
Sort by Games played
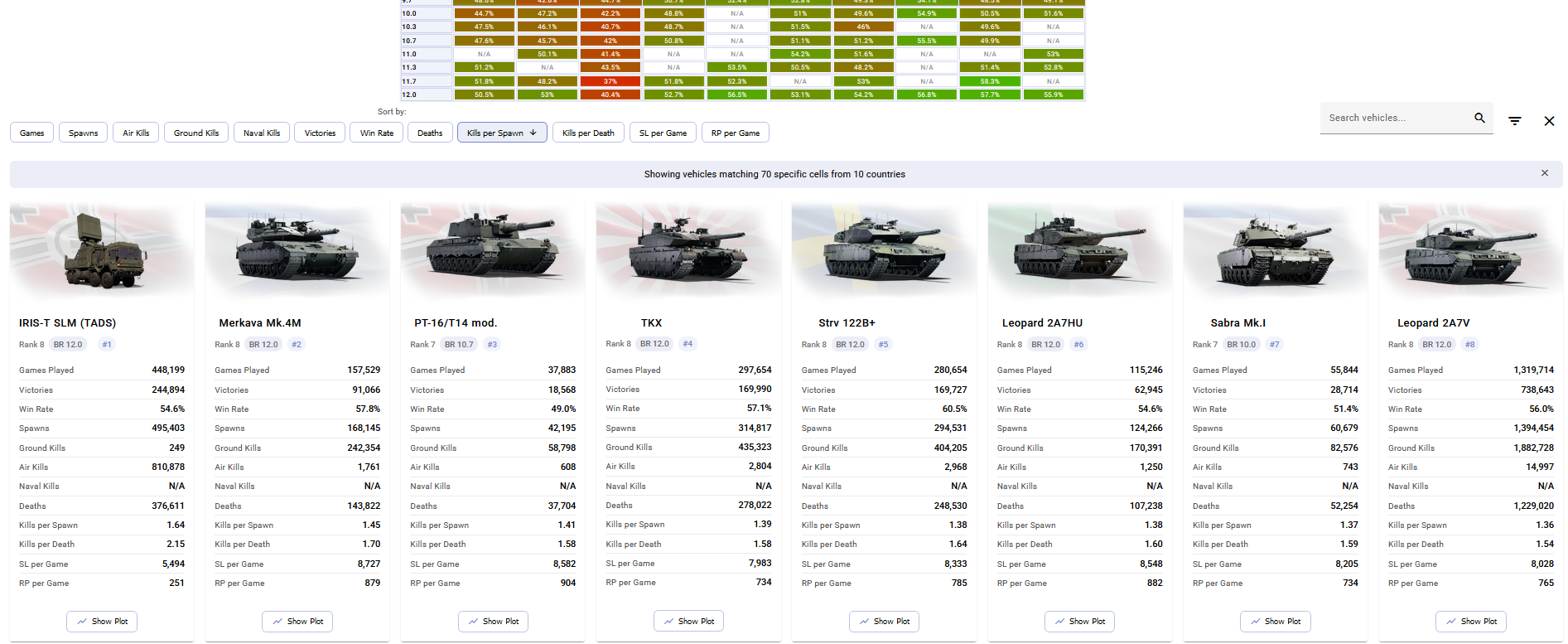(x=32, y=133)
